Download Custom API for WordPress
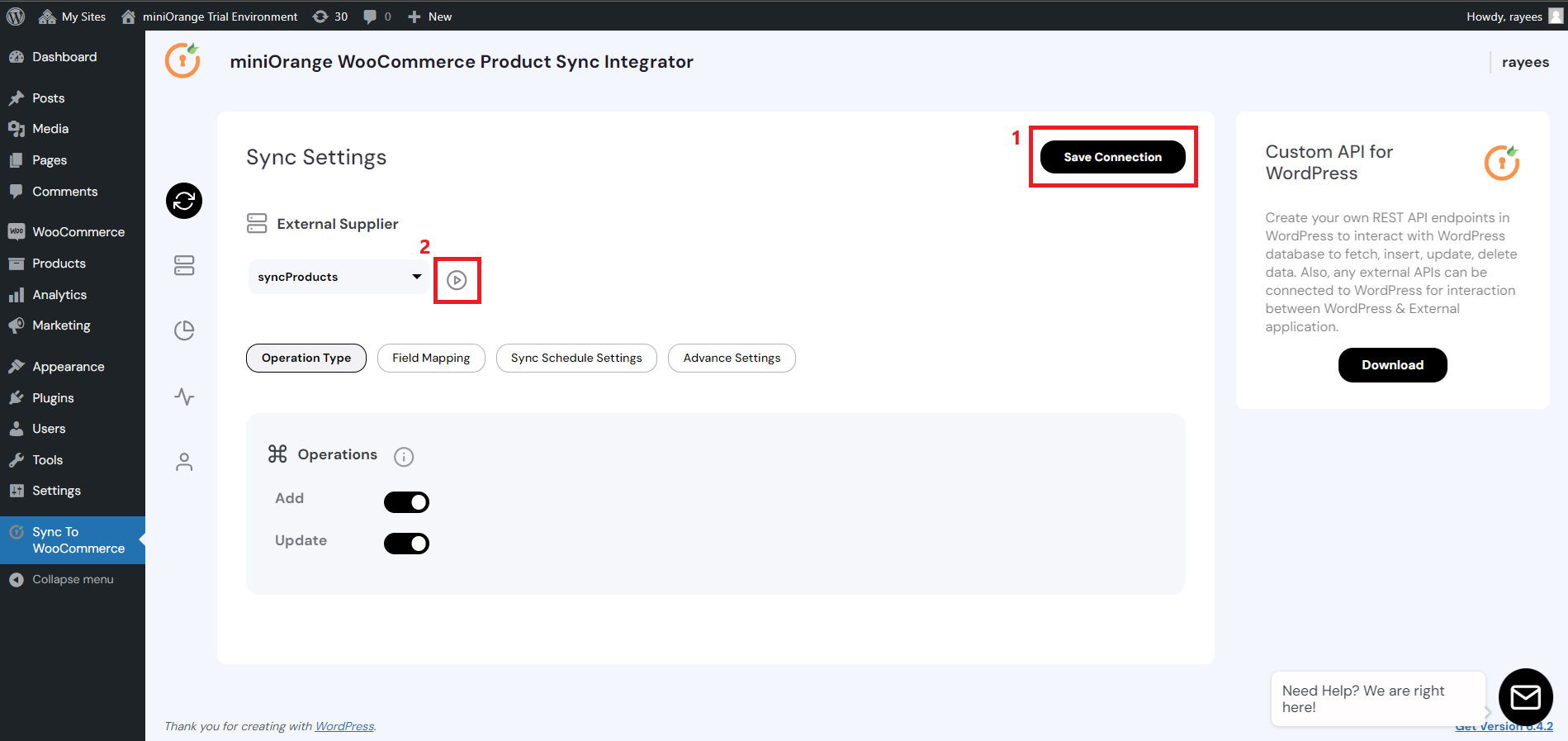 tap(1392, 365)
